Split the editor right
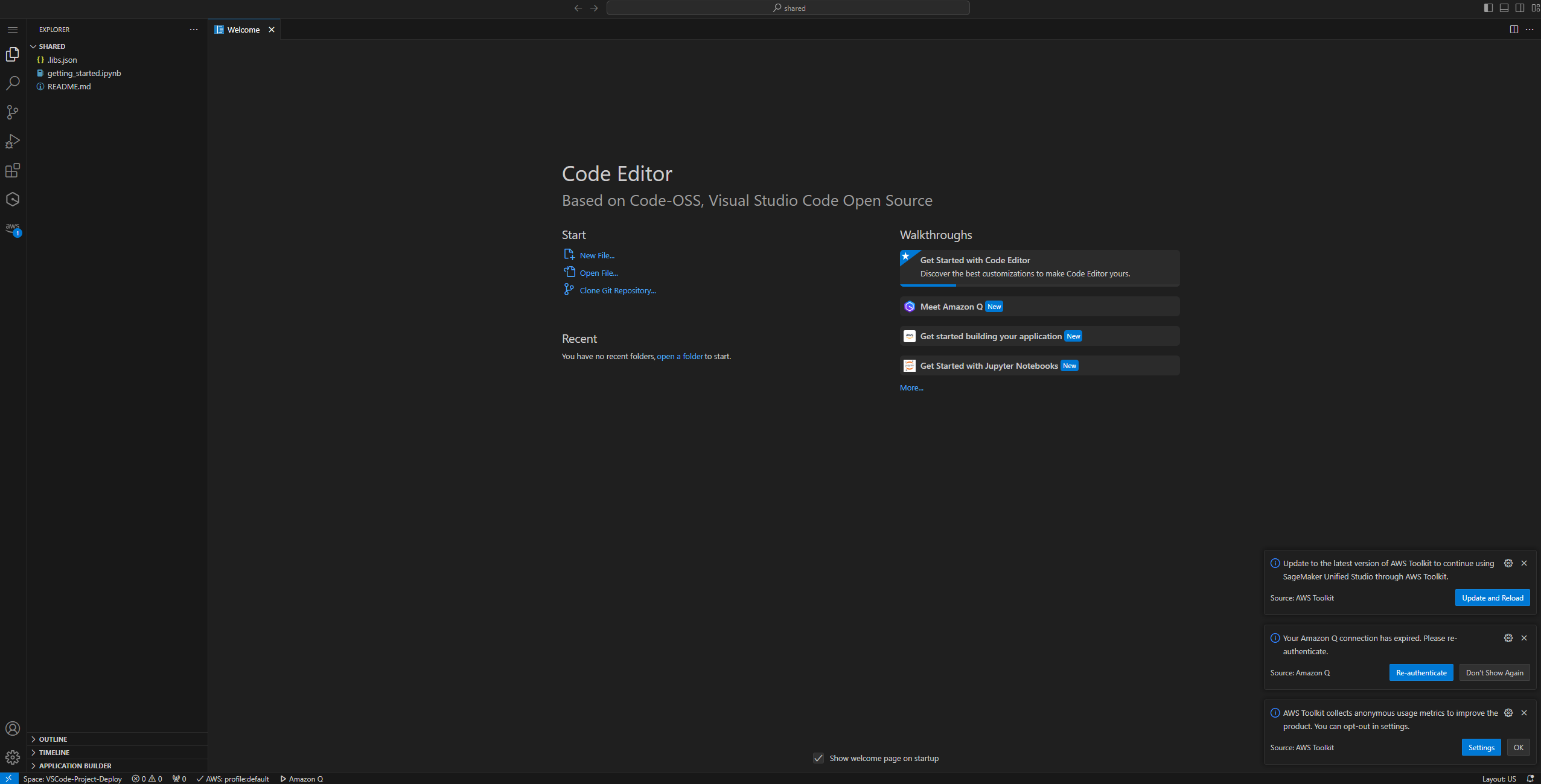Viewport: 1541px width, 784px height. [x=1514, y=30]
